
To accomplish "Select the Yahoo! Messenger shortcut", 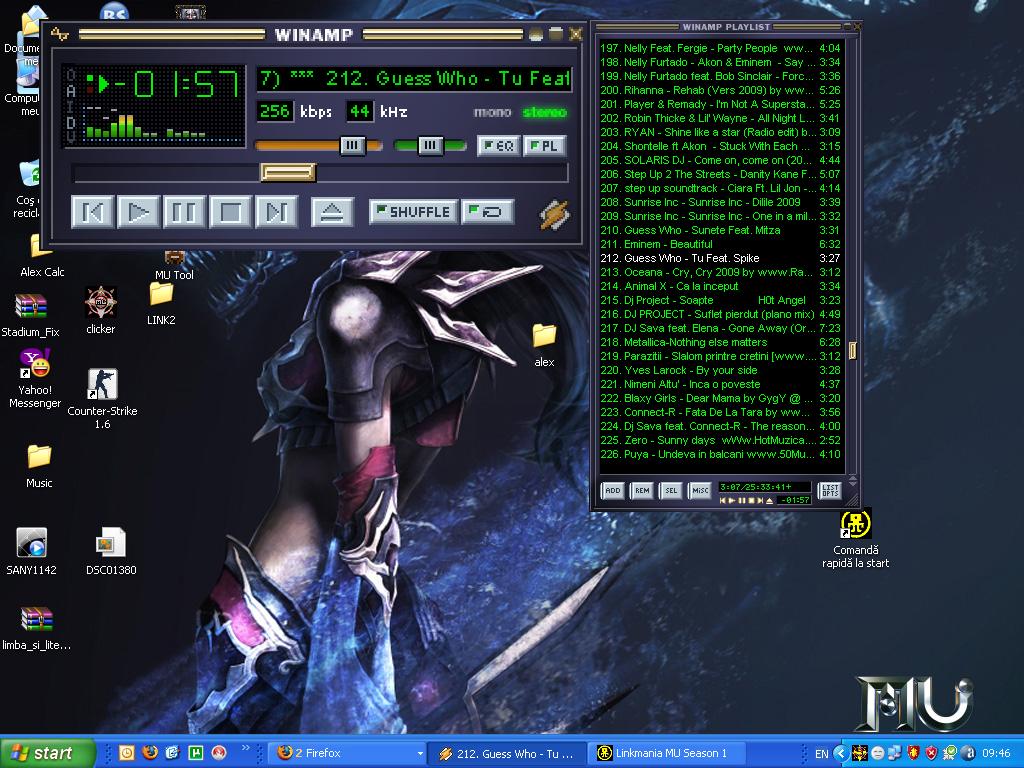I will 35,379.
